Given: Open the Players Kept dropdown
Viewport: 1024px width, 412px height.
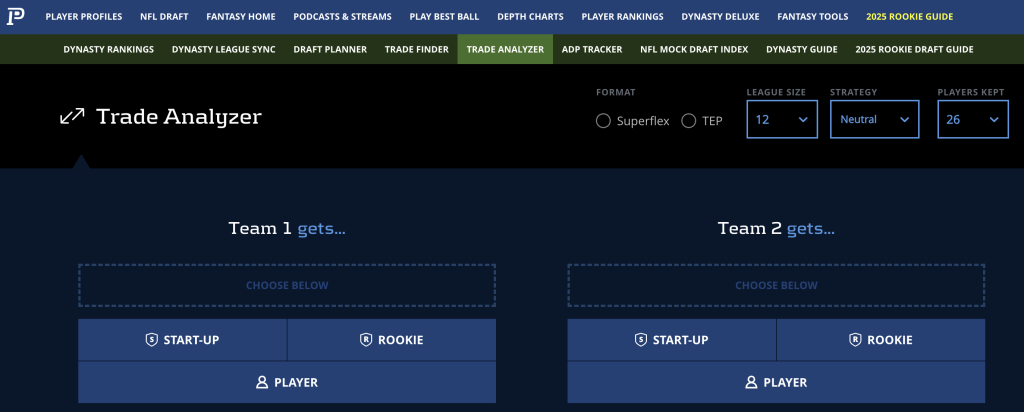Looking at the screenshot, I should [x=972, y=120].
